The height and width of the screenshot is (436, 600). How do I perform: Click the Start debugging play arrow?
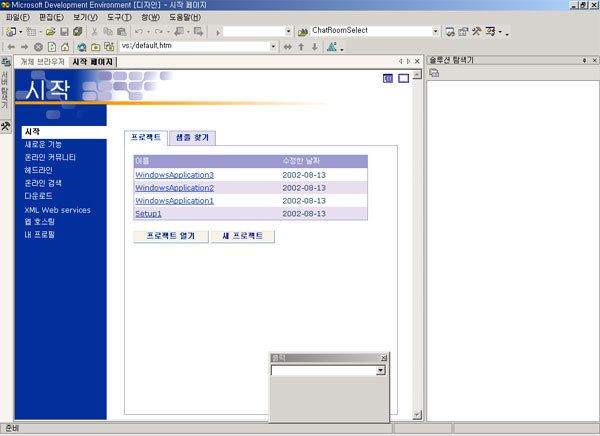point(218,33)
